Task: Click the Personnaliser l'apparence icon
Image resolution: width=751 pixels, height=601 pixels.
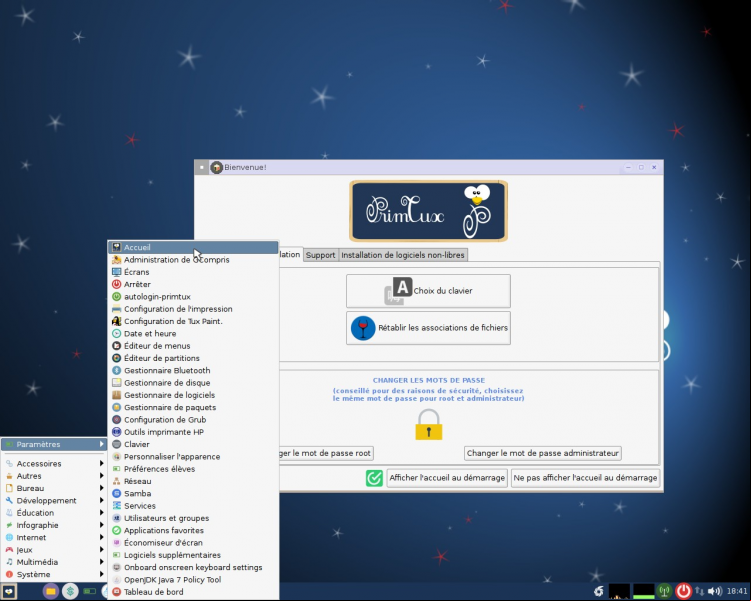Action: [116, 457]
